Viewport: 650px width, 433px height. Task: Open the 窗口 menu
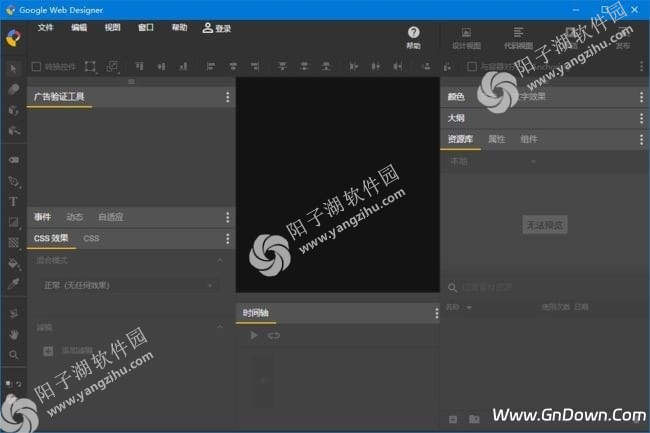tap(146, 27)
